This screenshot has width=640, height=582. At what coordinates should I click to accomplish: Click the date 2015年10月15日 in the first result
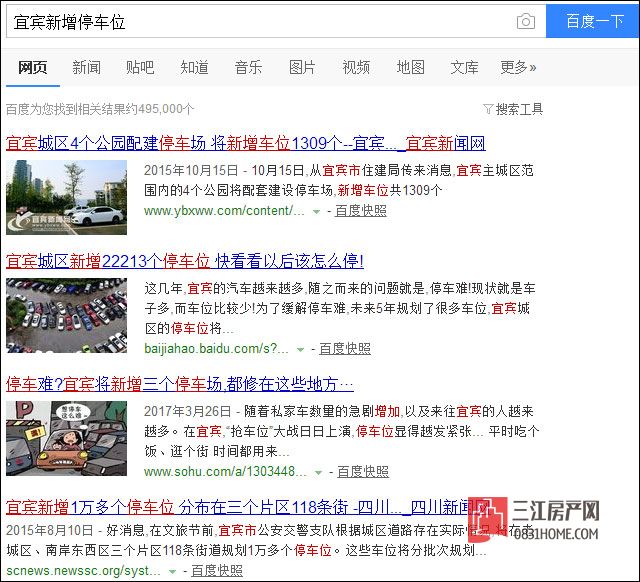point(191,170)
